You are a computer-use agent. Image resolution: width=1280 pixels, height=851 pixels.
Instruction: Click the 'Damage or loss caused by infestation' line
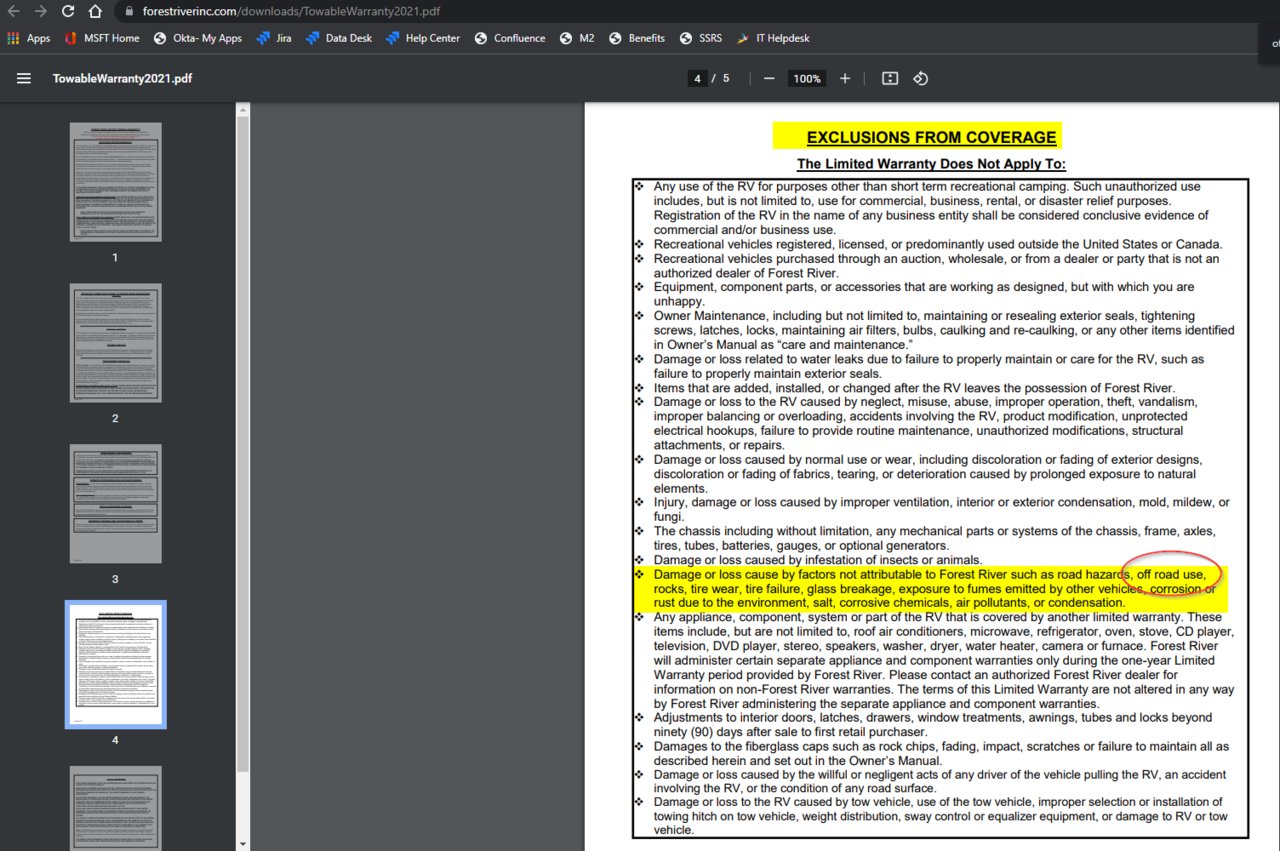(x=817, y=560)
